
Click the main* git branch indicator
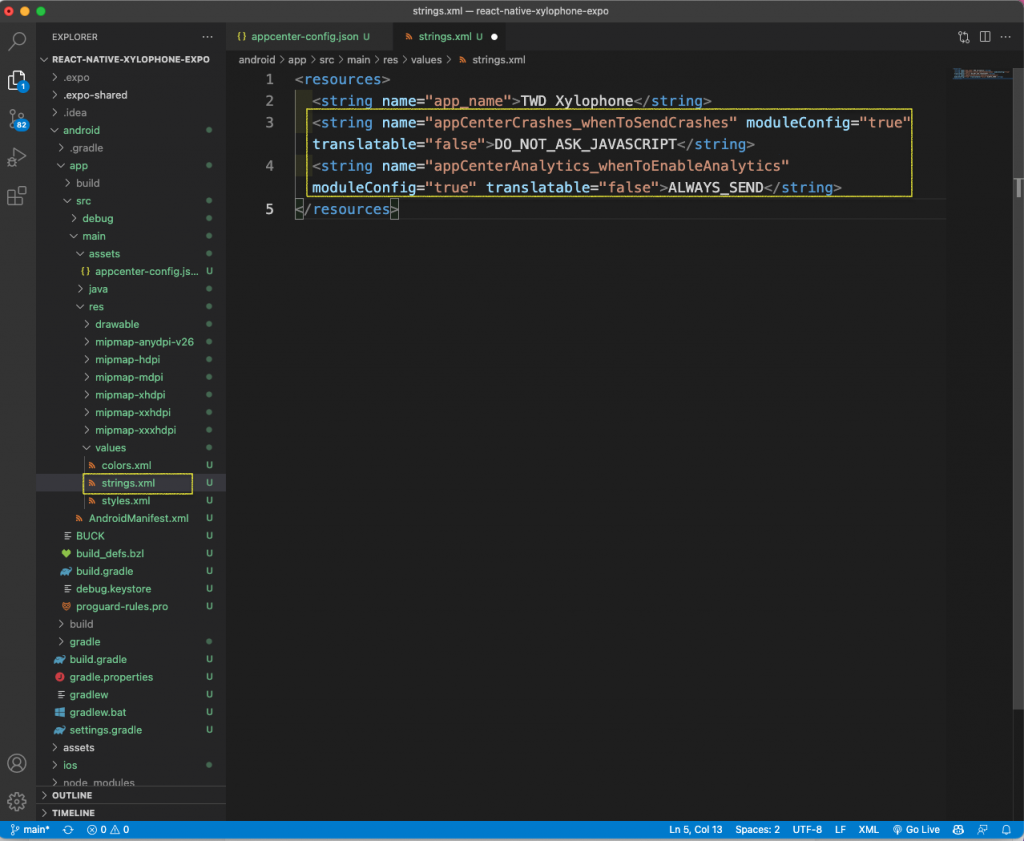point(30,830)
